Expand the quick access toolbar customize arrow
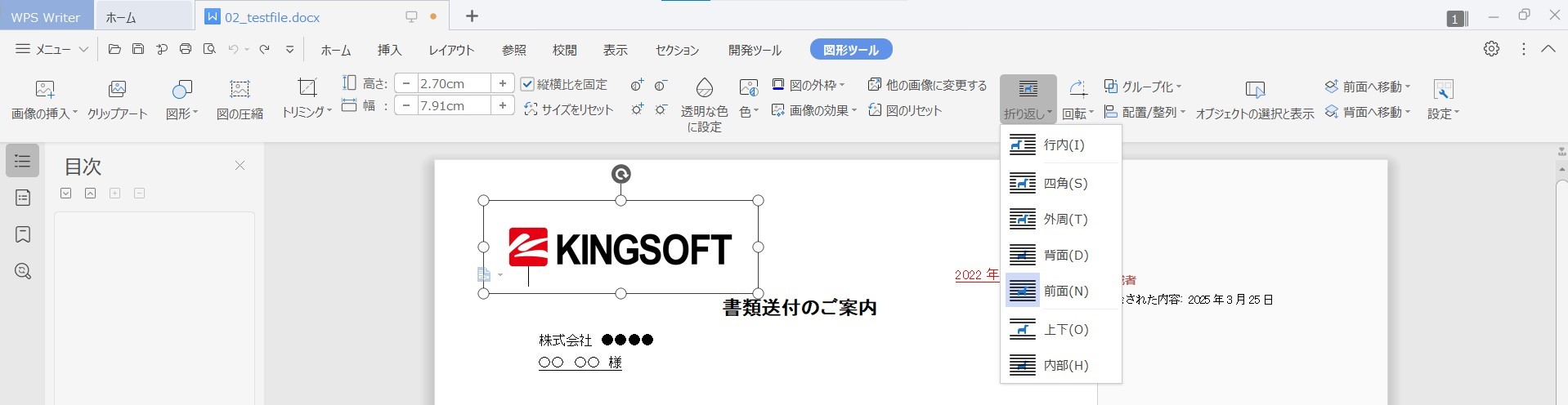The image size is (1568, 405). 289,49
